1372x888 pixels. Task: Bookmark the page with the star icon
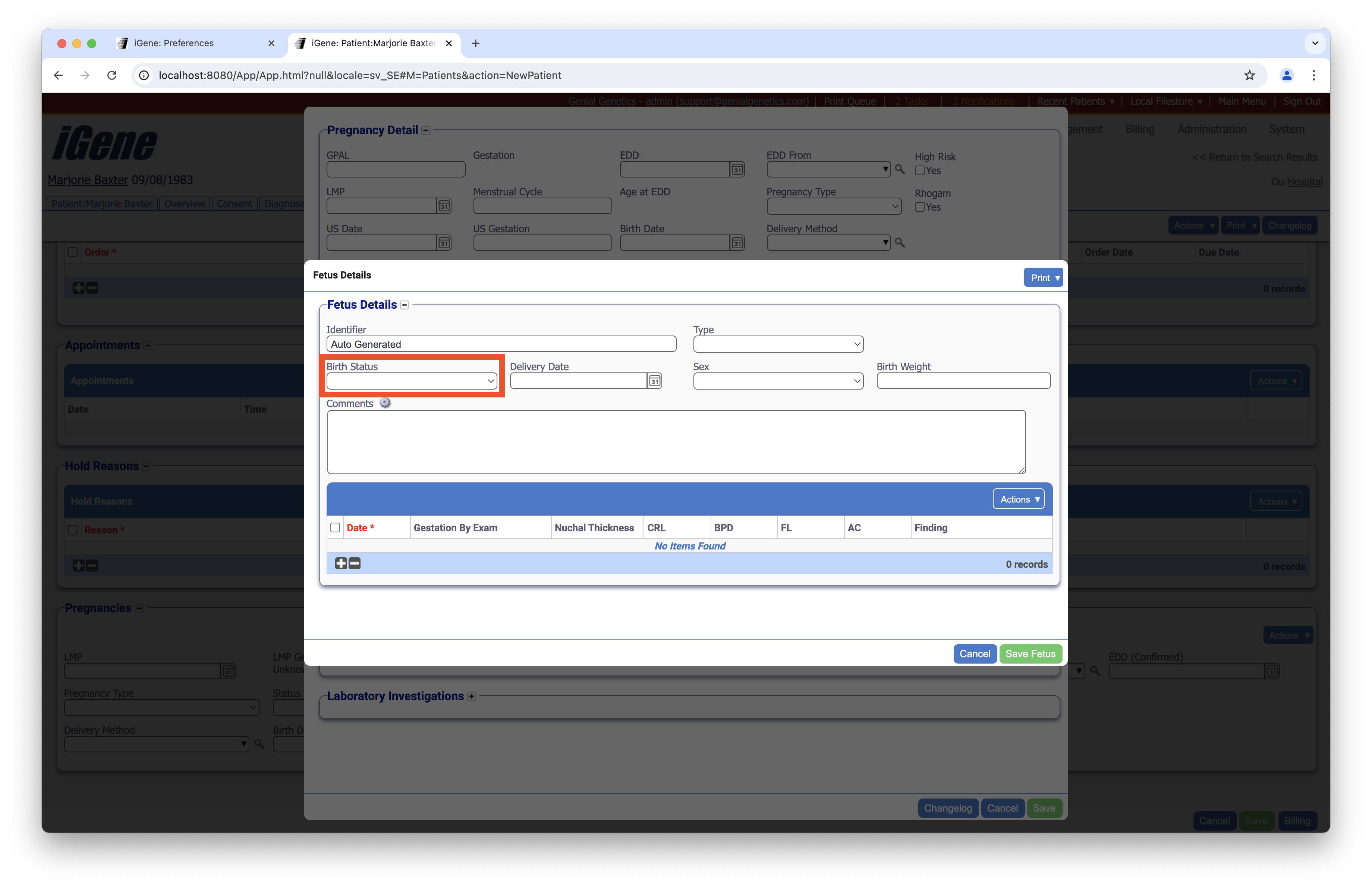point(1249,75)
